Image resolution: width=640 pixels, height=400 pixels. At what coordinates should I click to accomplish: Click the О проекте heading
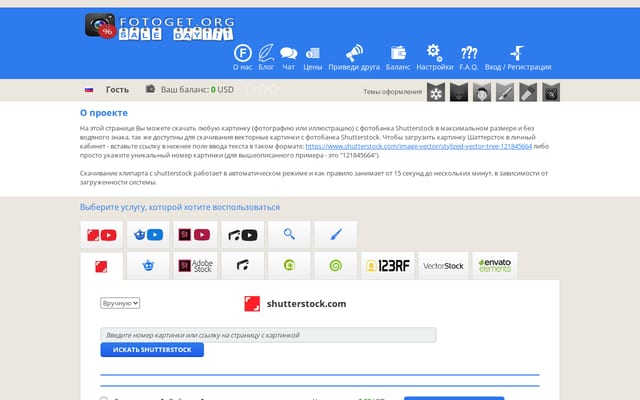pos(104,113)
